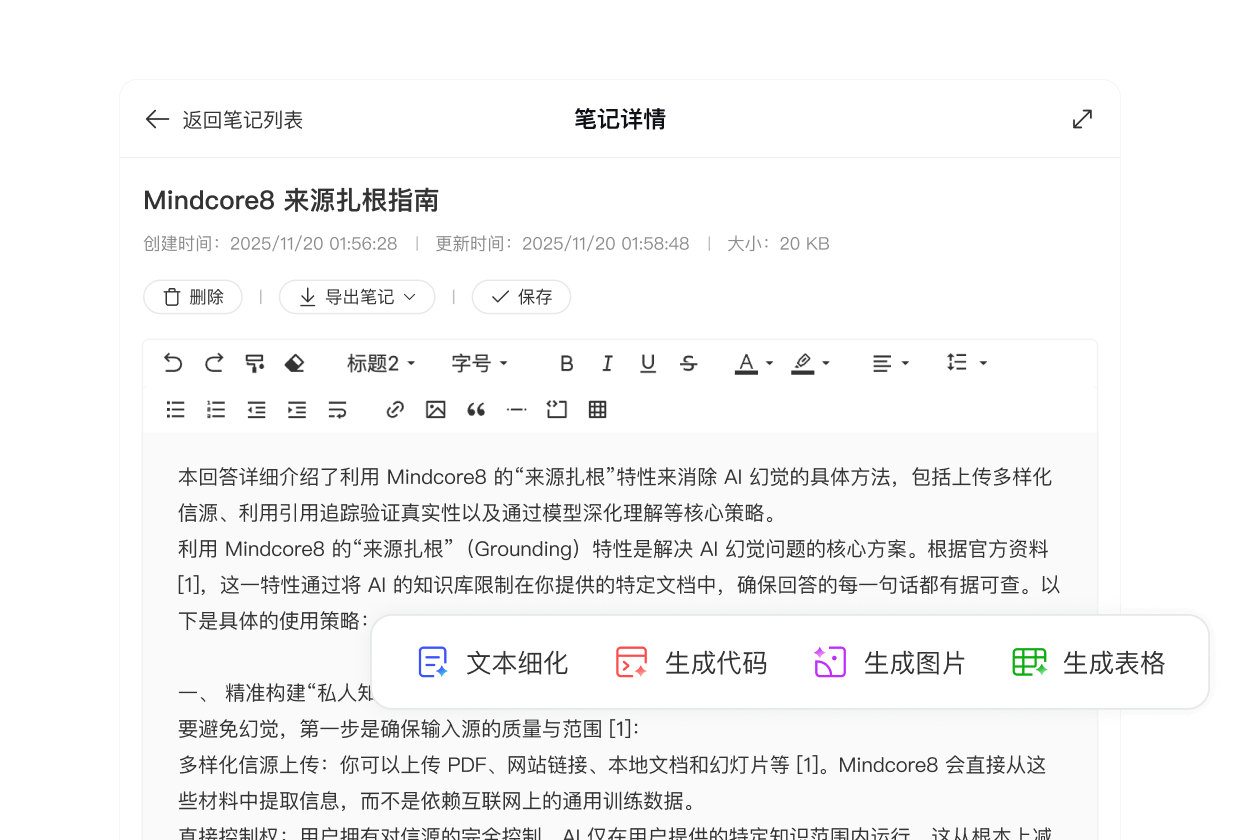
Task: Insert a hyperlink using the link icon
Action: [394, 409]
